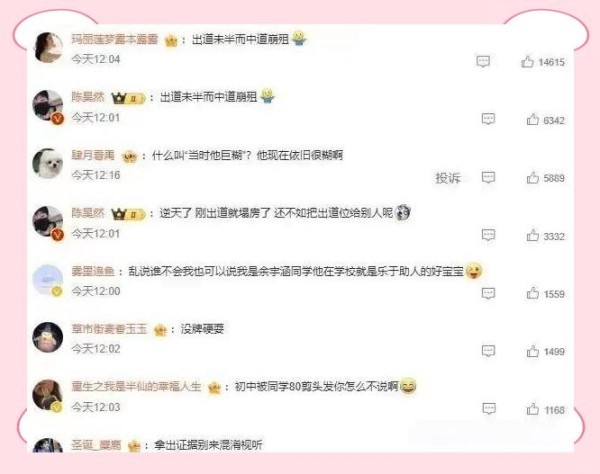This screenshot has height=474, width=600.
Task: Reply to the comment with 1559 likes
Action: [488, 293]
